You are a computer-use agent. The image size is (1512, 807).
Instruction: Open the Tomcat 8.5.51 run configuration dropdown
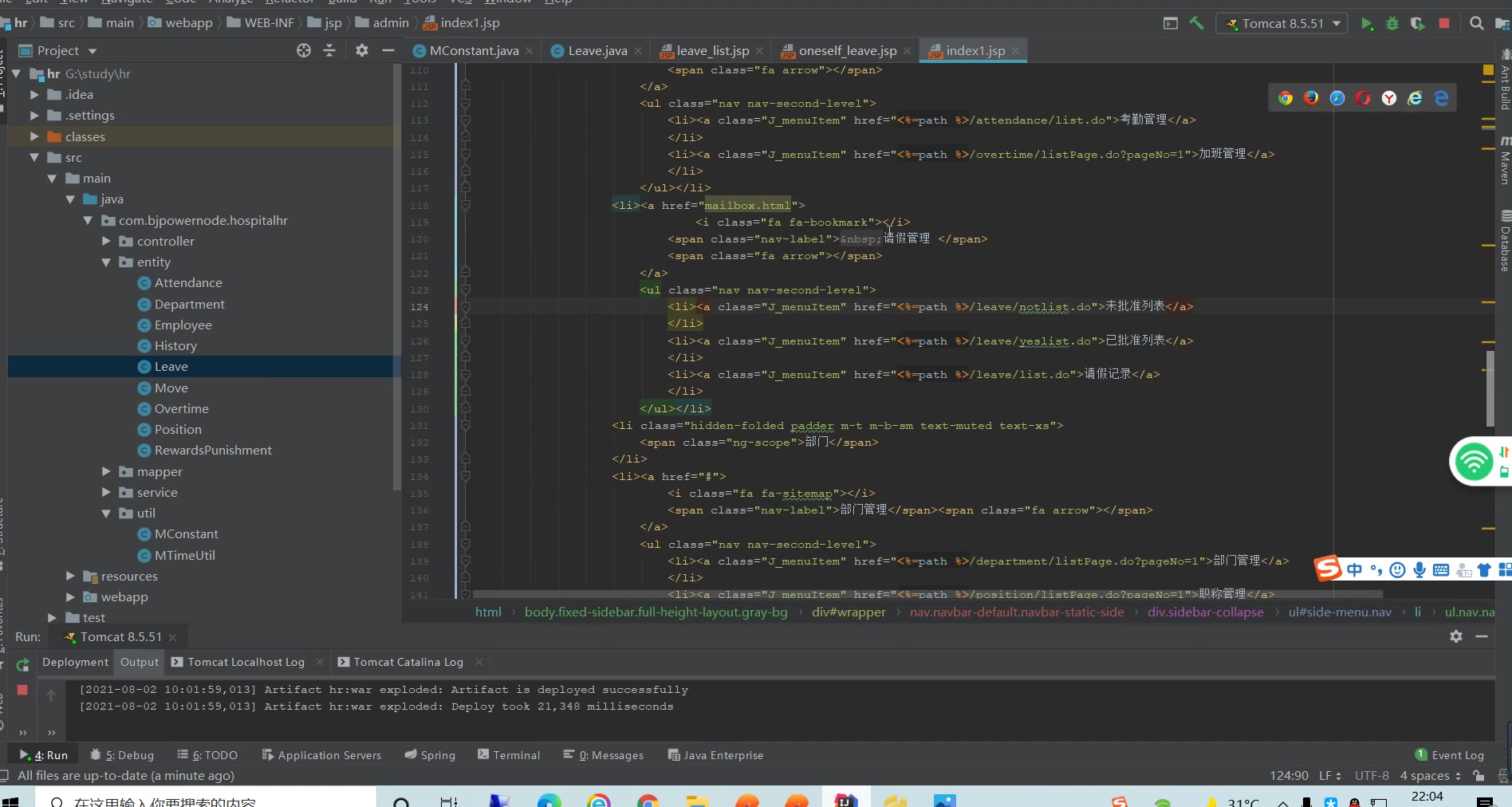(x=1282, y=24)
